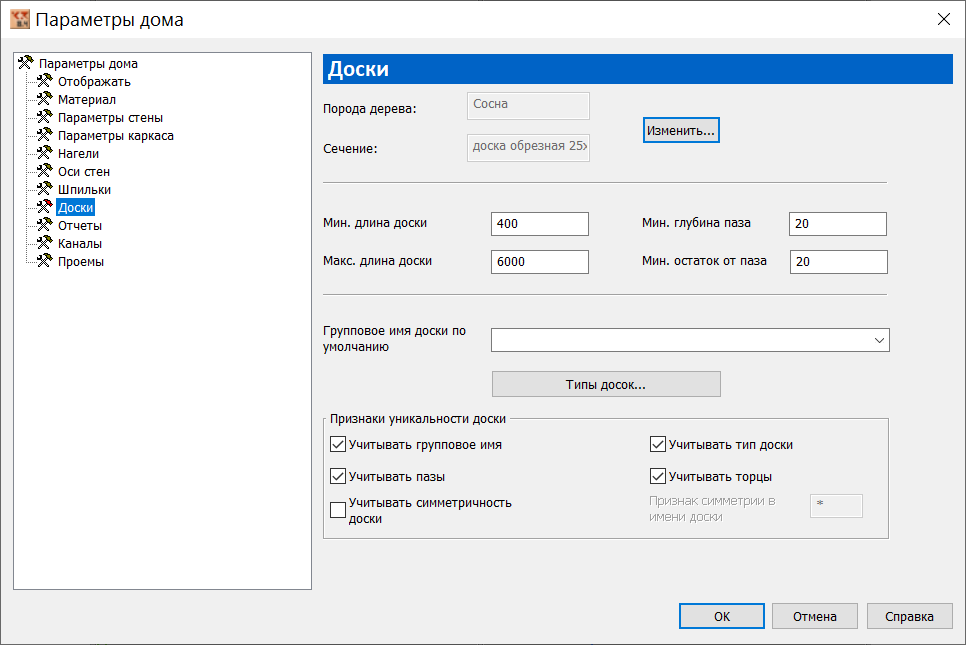Viewport: 966px width, 645px height.
Task: Confirm with the OK button
Action: (721, 616)
